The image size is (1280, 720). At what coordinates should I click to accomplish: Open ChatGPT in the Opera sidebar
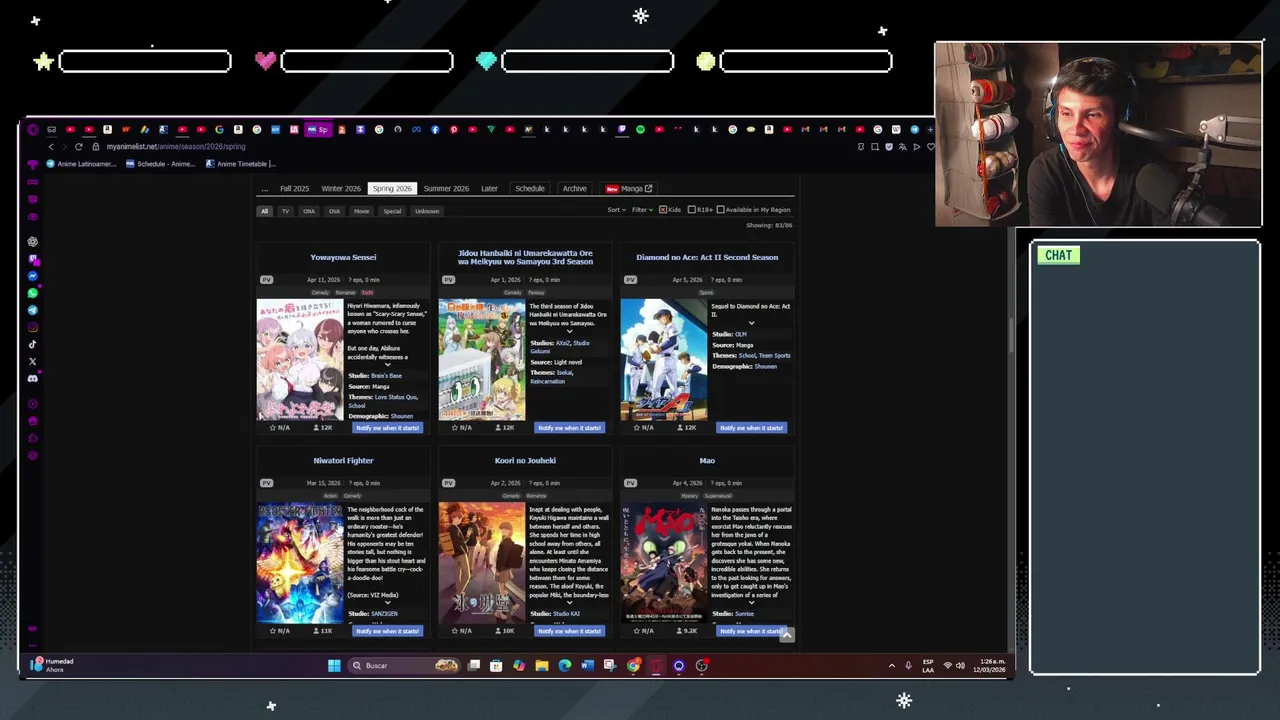point(33,242)
